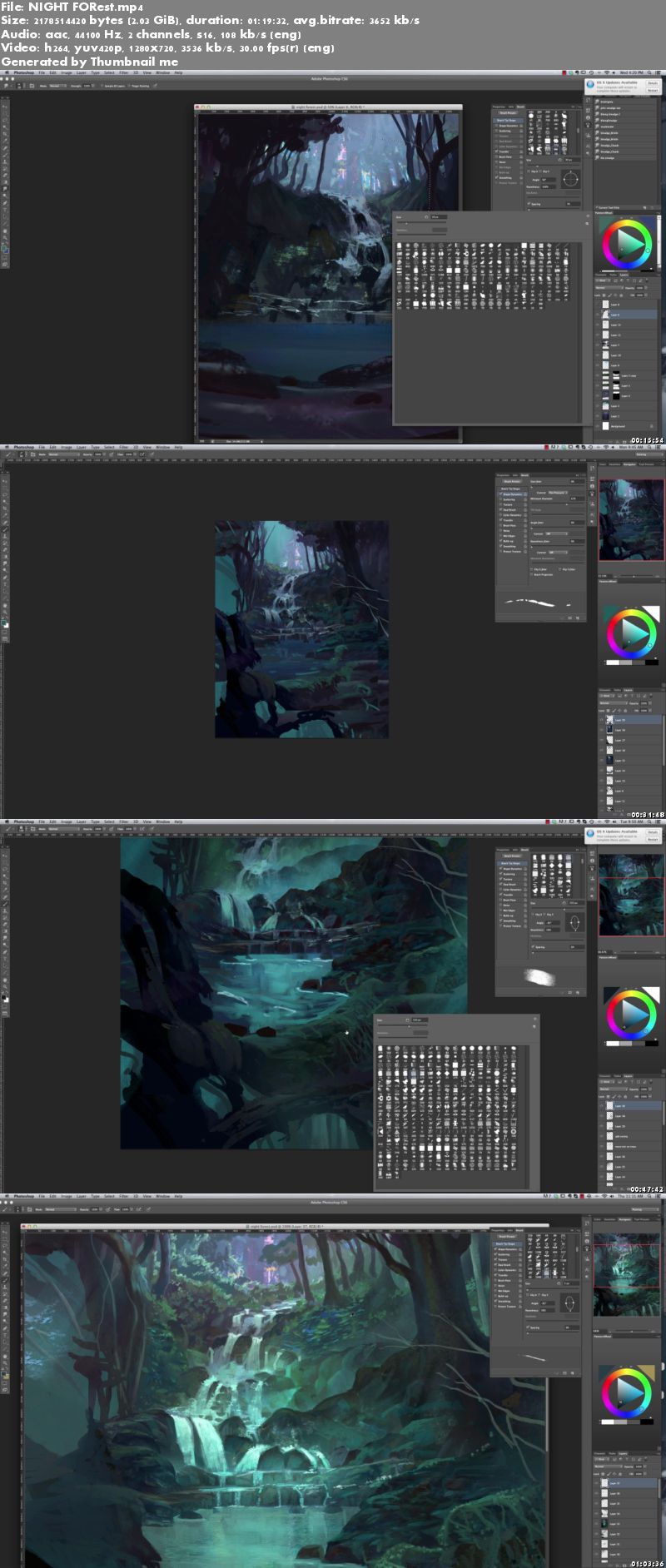Toggle the Spacing checkbox in the 00:47:42 Brush panel

[x=534, y=947]
